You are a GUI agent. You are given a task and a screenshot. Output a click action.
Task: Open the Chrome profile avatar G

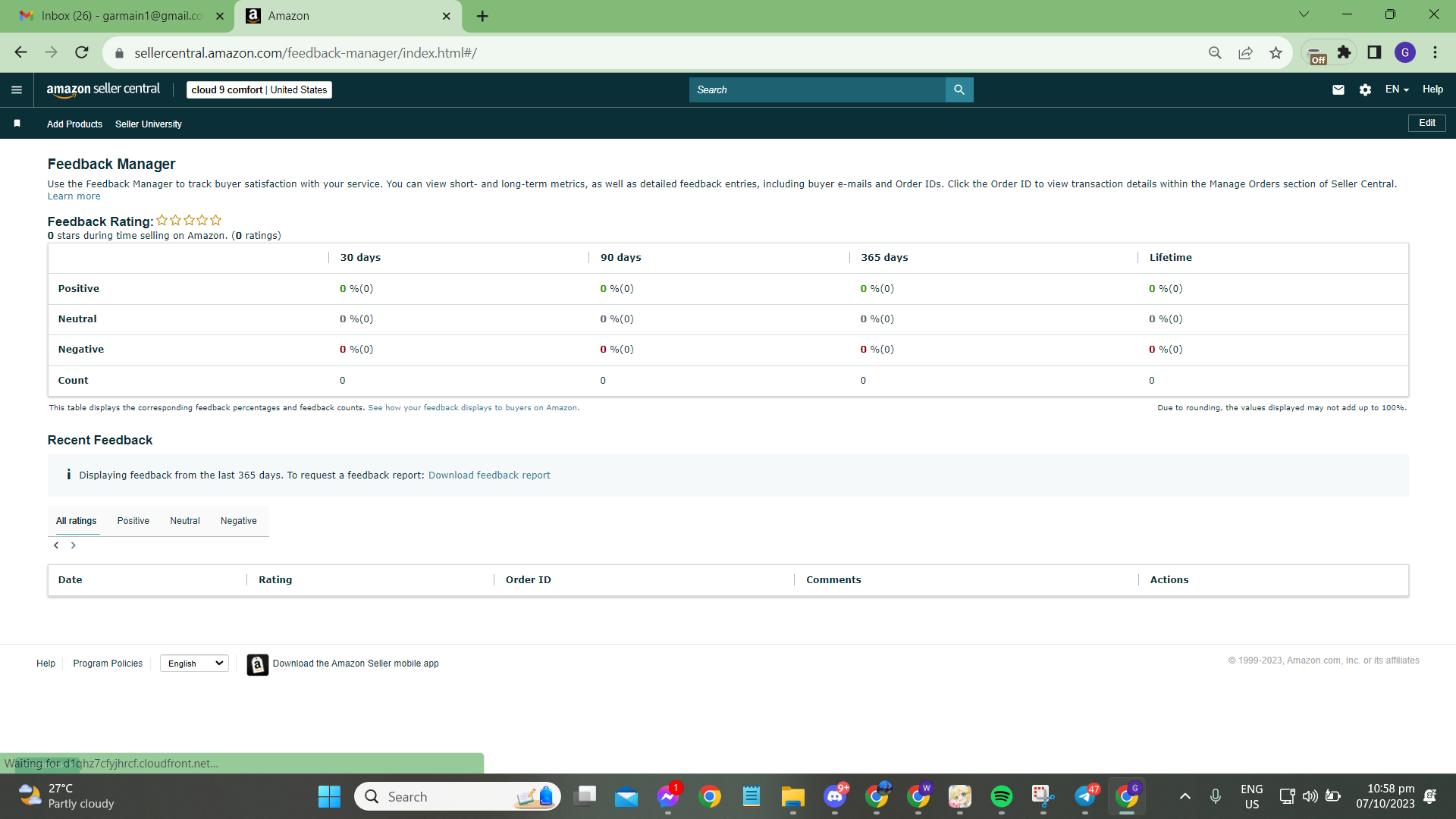[x=1405, y=52]
